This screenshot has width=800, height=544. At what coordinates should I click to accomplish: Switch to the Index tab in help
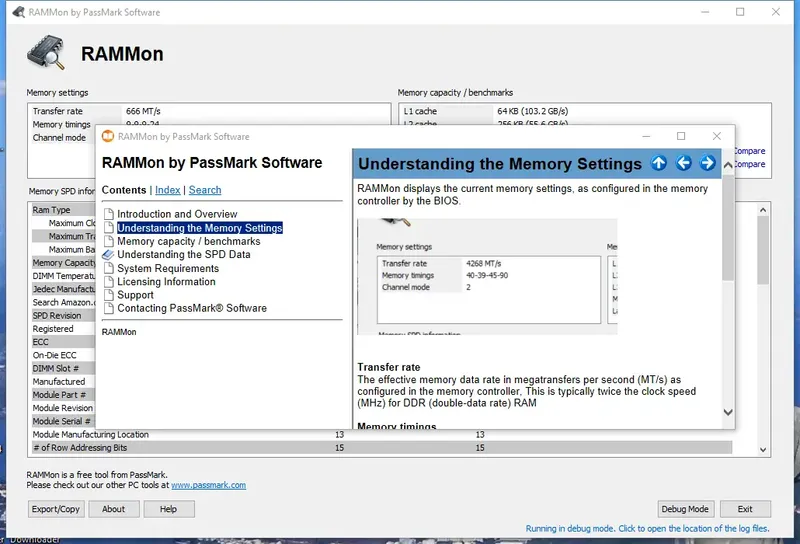click(x=167, y=190)
